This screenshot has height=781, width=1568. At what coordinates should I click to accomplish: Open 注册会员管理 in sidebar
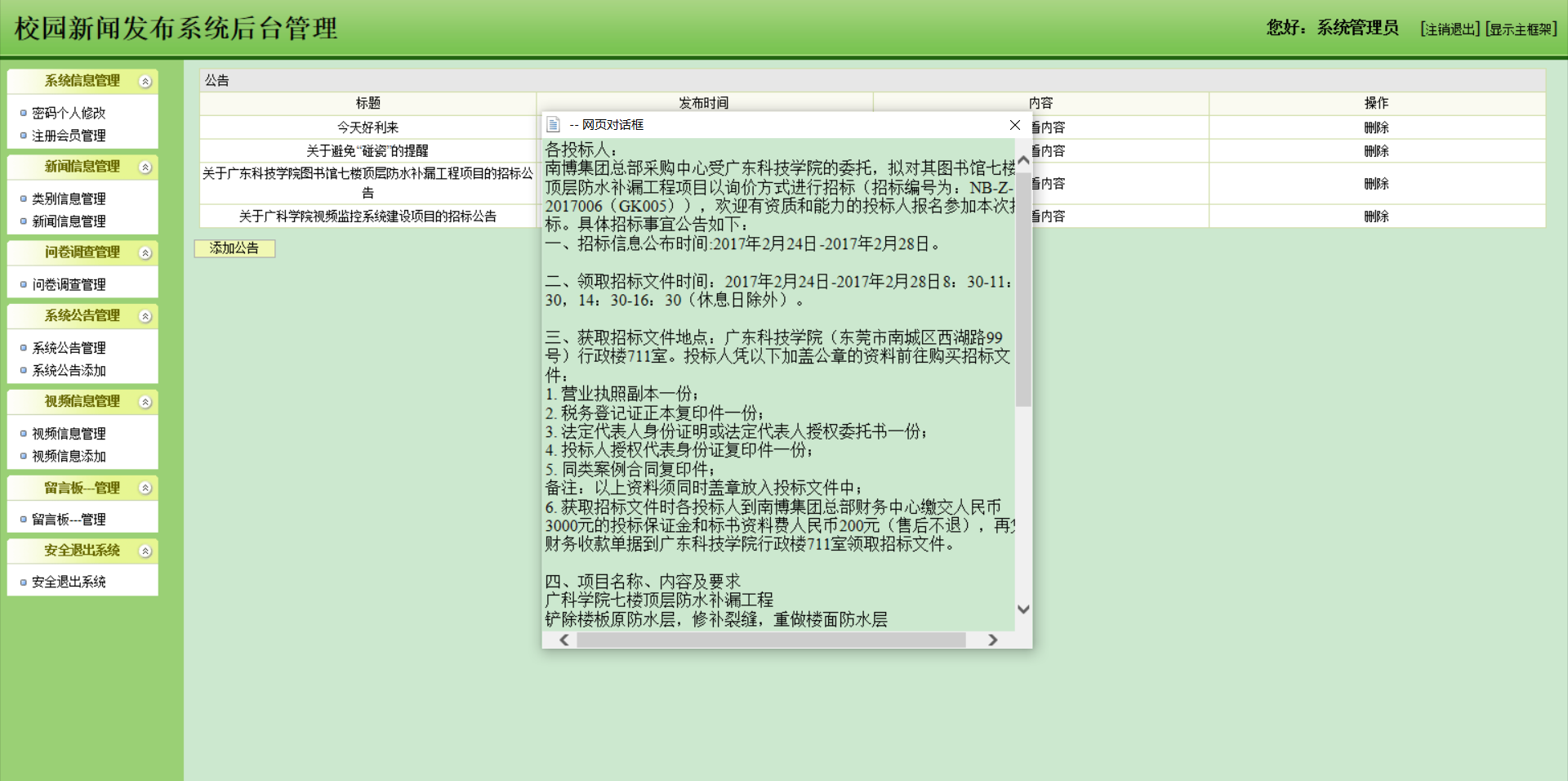pos(69,136)
